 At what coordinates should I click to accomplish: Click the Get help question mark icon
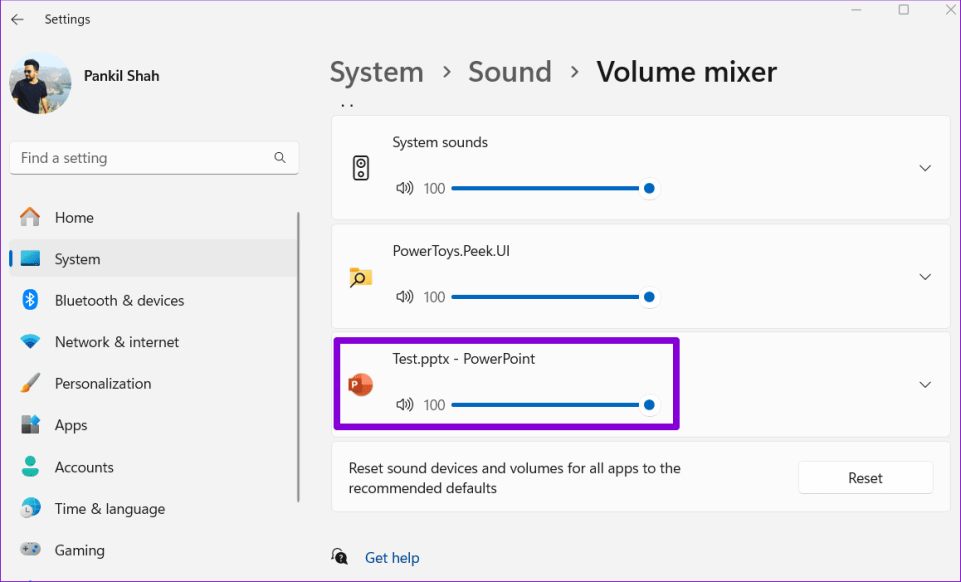tap(340, 557)
